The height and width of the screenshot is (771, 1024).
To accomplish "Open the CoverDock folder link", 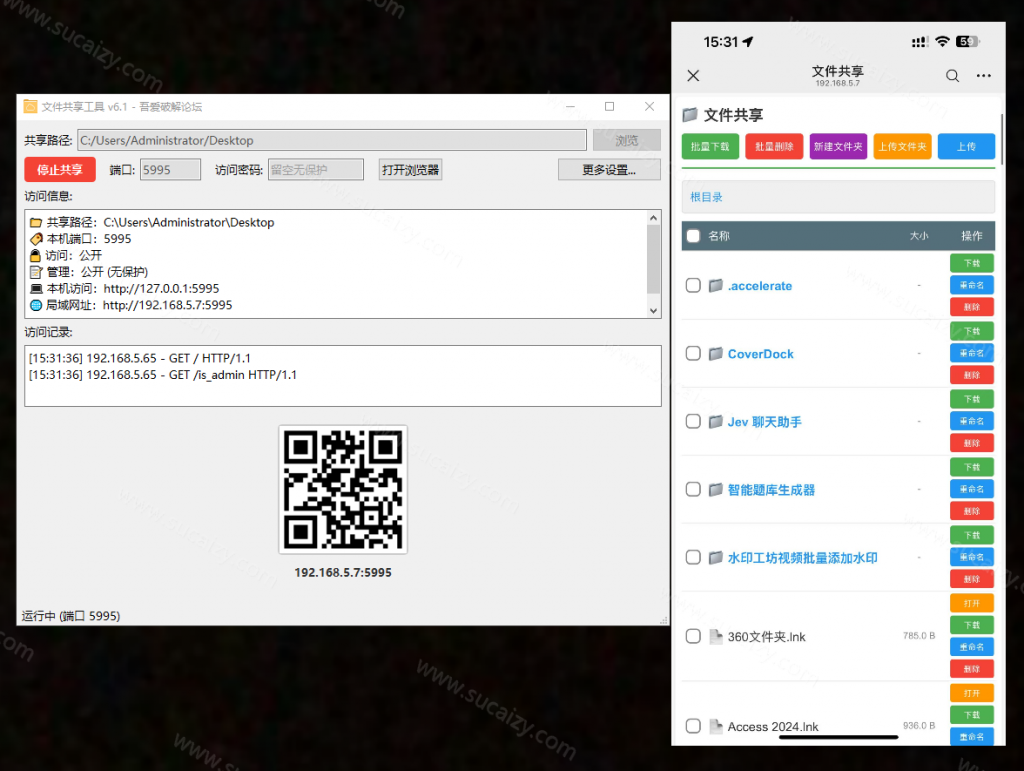I will (x=761, y=354).
